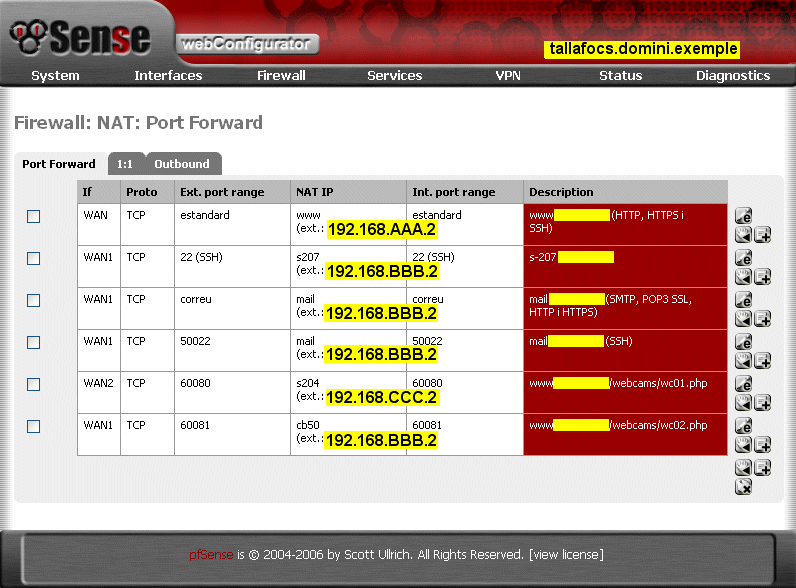The image size is (796, 588).
Task: Add new rule based on 60080 rule
Action: (762, 403)
